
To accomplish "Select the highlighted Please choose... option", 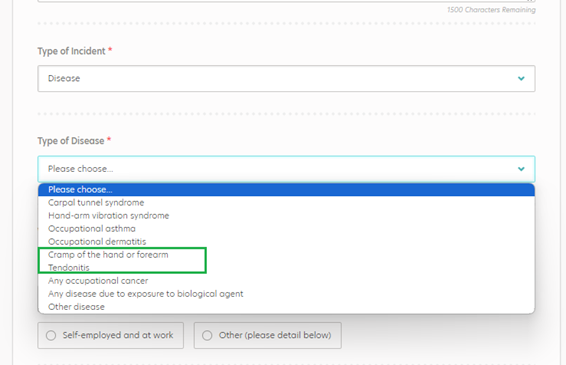I will [x=286, y=190].
